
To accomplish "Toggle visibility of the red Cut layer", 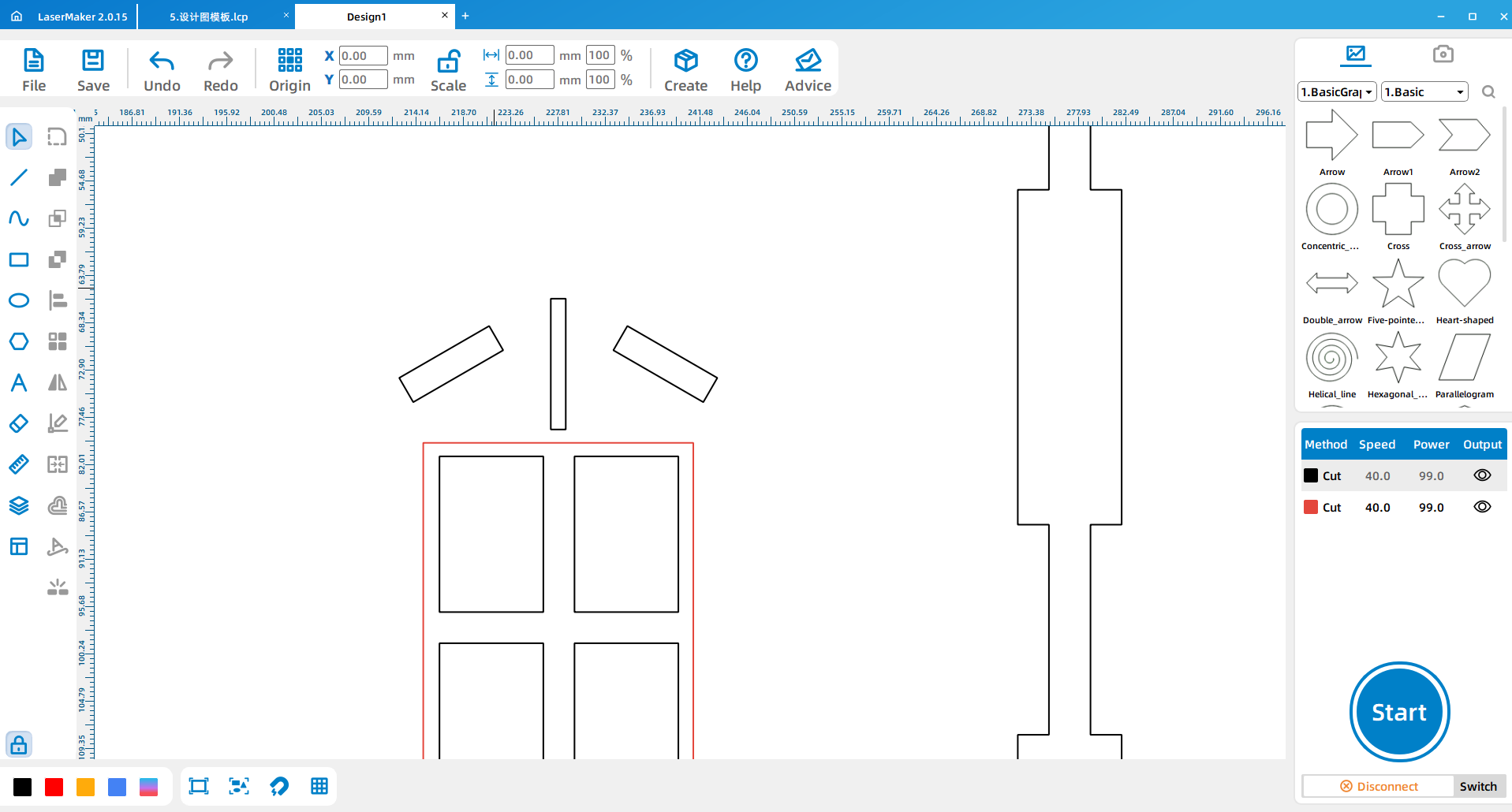I will coord(1482,507).
